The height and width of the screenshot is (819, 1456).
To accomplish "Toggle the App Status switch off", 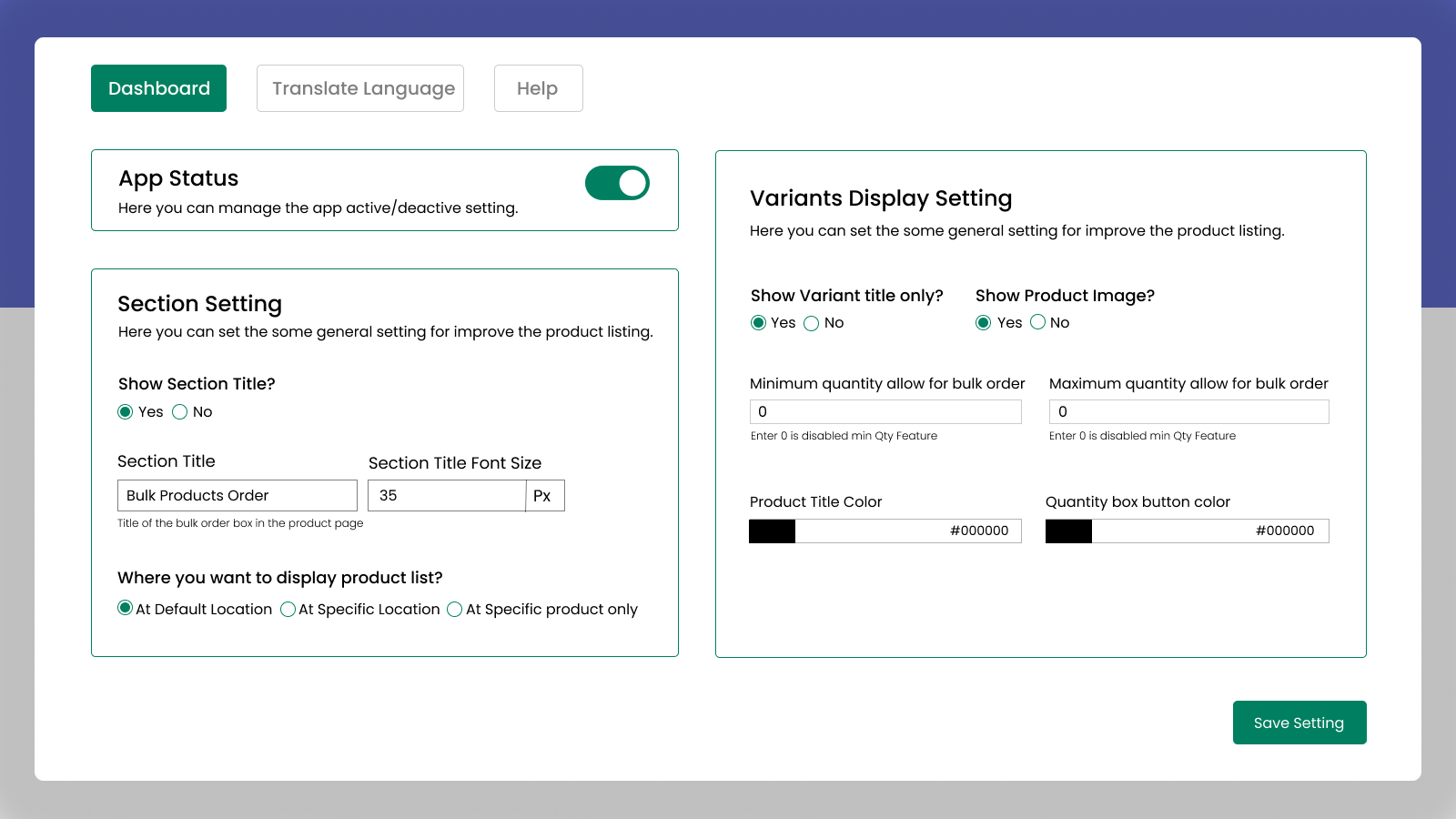I will (617, 182).
